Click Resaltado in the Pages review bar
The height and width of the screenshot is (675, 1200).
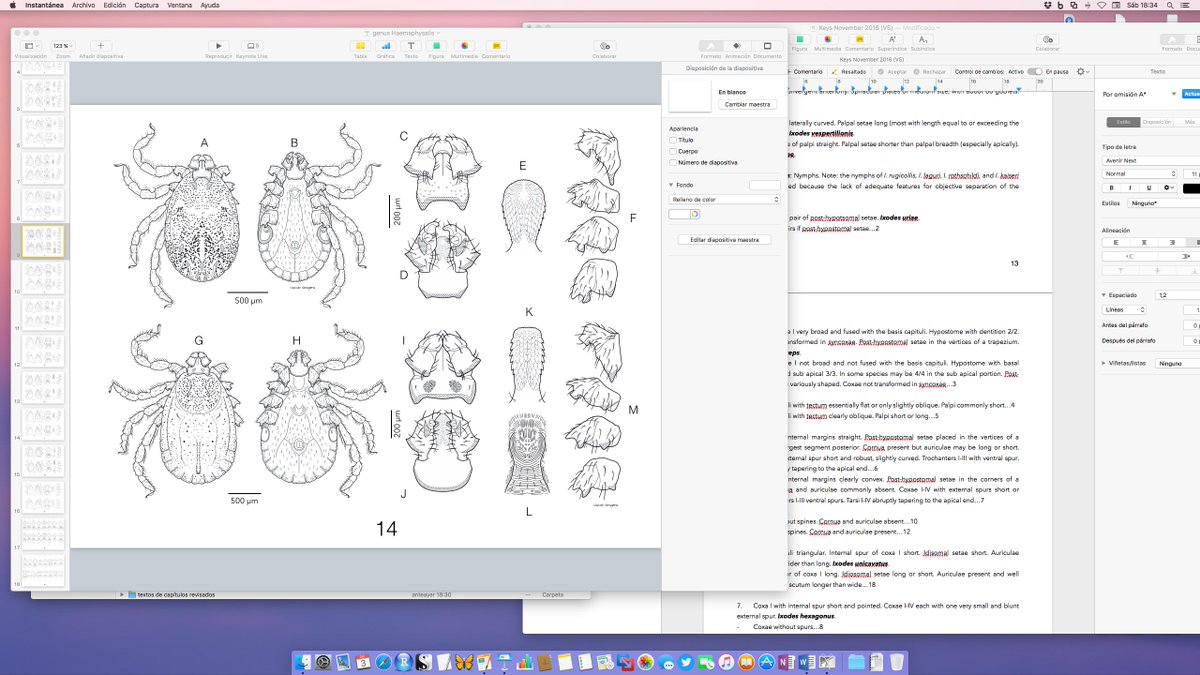tap(850, 72)
